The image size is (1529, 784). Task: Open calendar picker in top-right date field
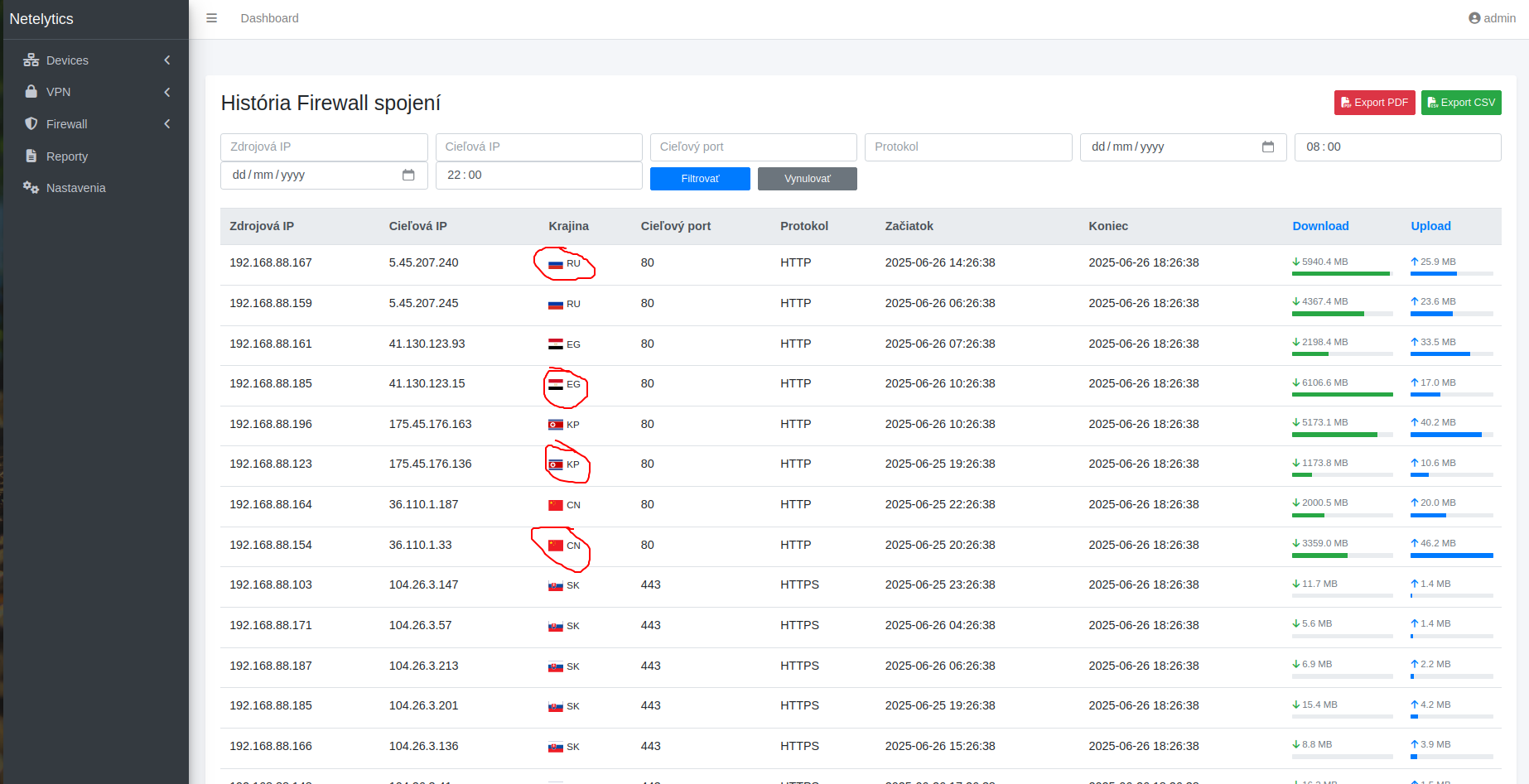tap(1267, 147)
